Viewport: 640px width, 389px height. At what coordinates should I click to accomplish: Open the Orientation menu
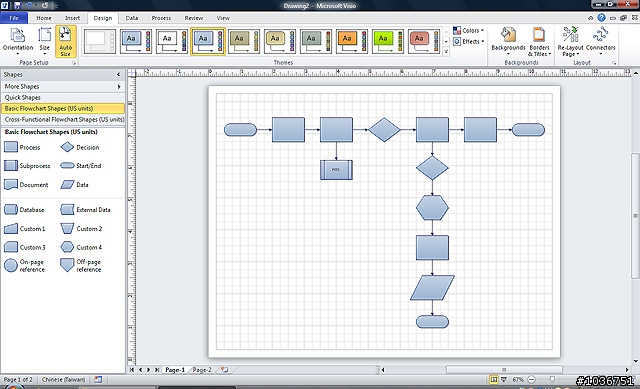pos(18,41)
